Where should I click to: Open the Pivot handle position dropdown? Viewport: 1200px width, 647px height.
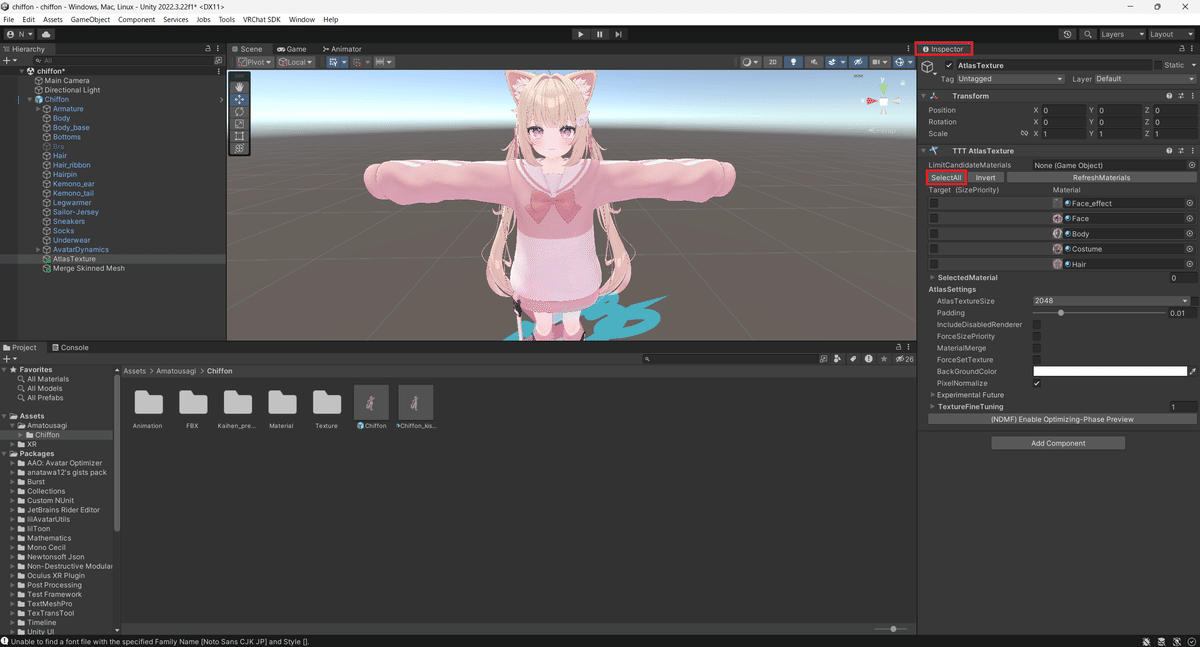[x=255, y=62]
